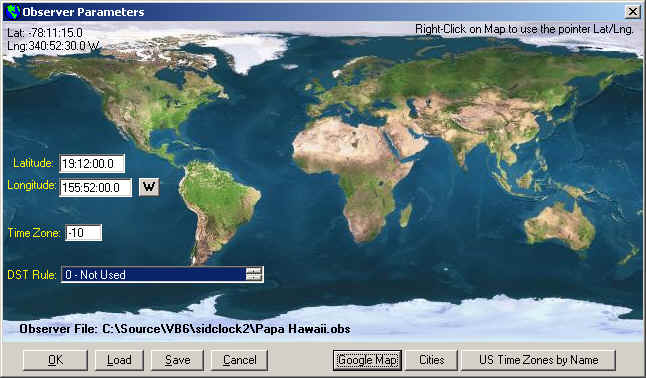Click into the Longitude input field
The height and width of the screenshot is (378, 646).
pyautogui.click(x=96, y=188)
